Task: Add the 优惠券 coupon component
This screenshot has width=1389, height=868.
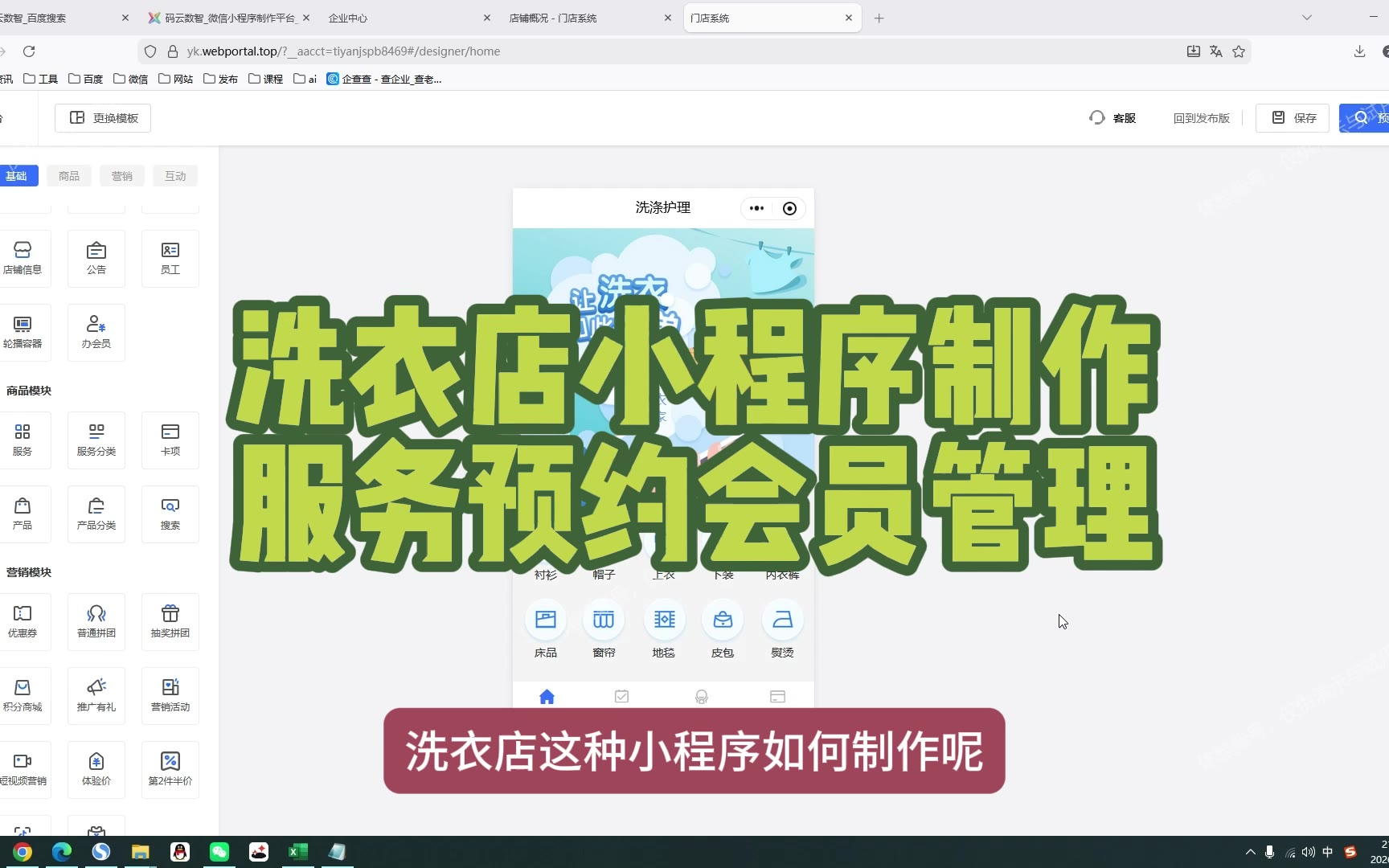Action: point(23,621)
